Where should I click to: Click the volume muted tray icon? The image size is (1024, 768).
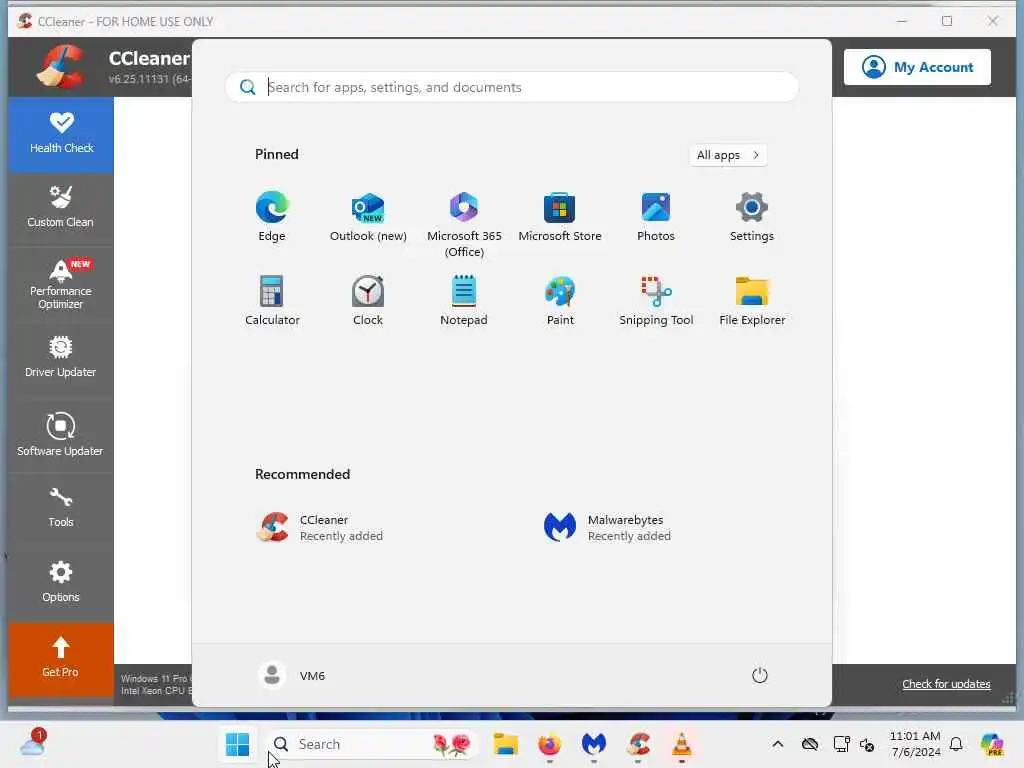coord(867,744)
